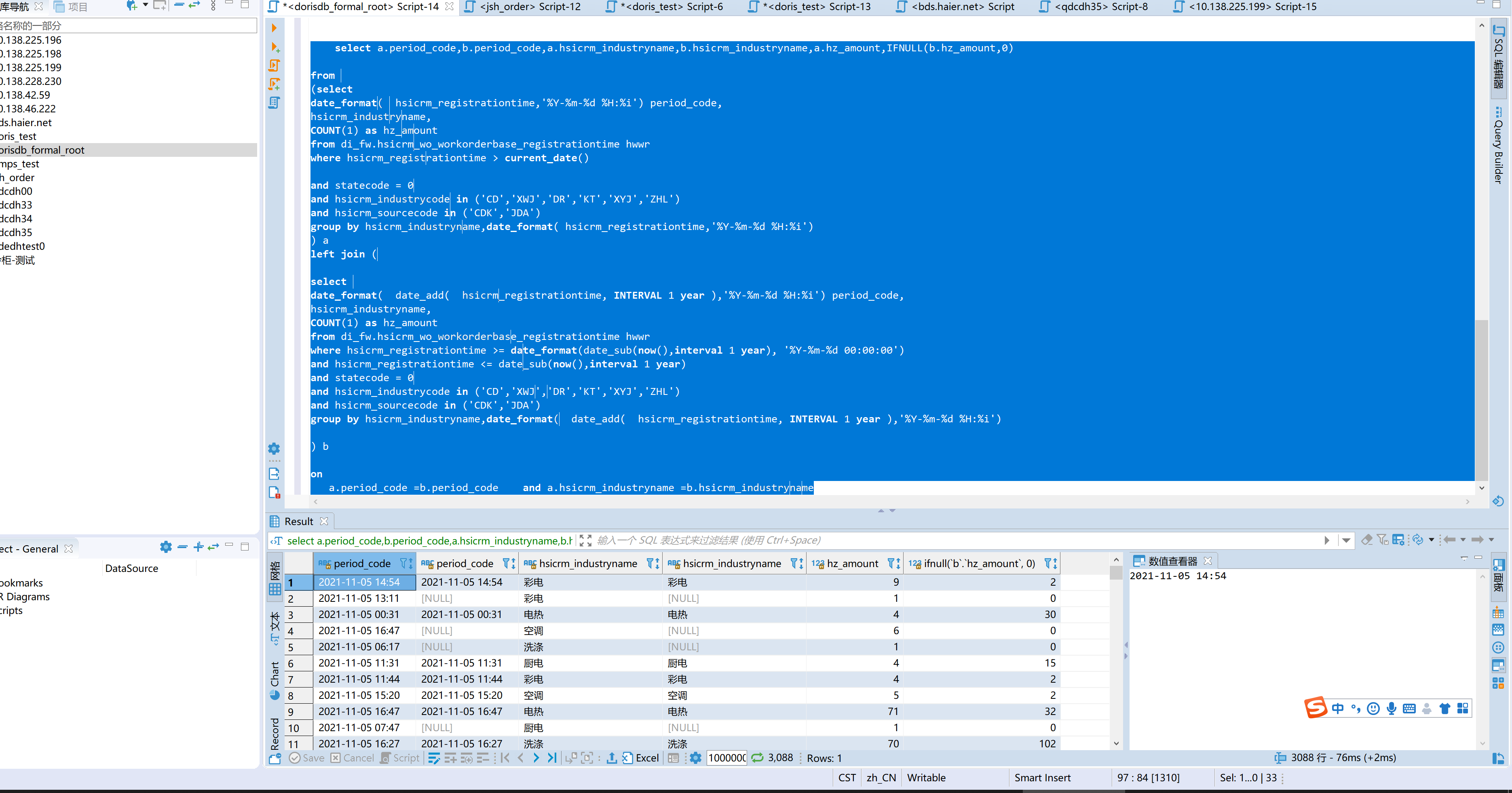The width and height of the screenshot is (1512, 793).
Task: Toggle the 面板 panels button on the right
Action: coord(1499,578)
